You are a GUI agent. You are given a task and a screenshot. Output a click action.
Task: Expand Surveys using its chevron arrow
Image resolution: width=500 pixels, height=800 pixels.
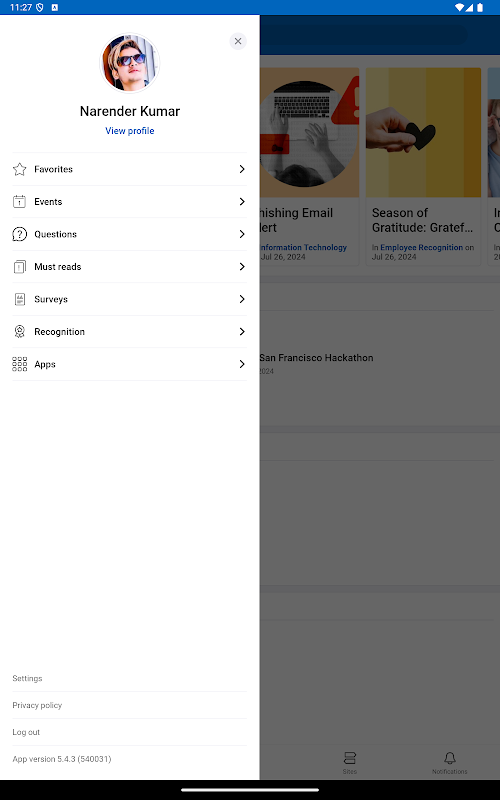click(242, 299)
